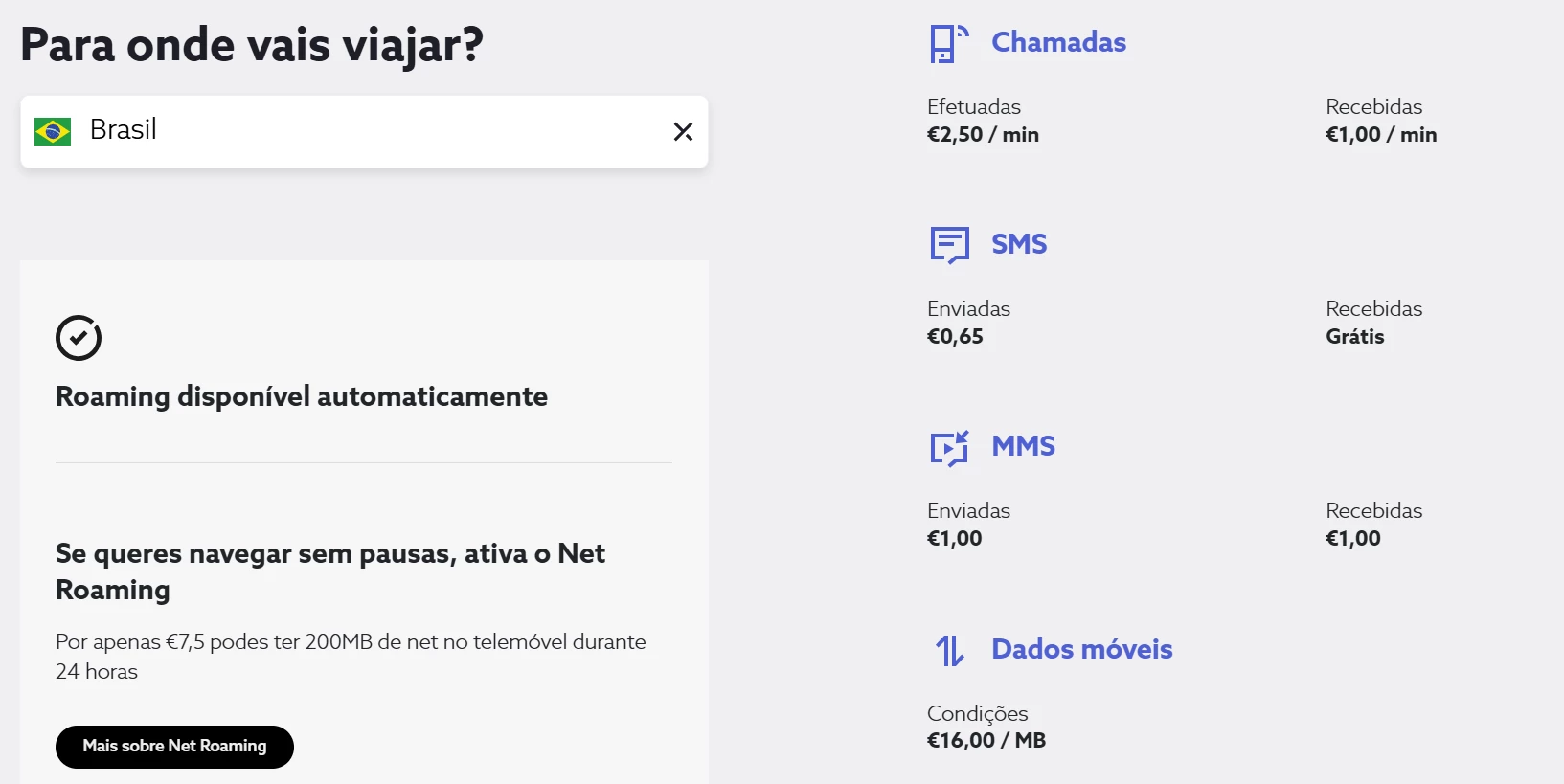The height and width of the screenshot is (784, 1564).
Task: Click the "Para onde vais viajar?" title
Action: [x=252, y=45]
